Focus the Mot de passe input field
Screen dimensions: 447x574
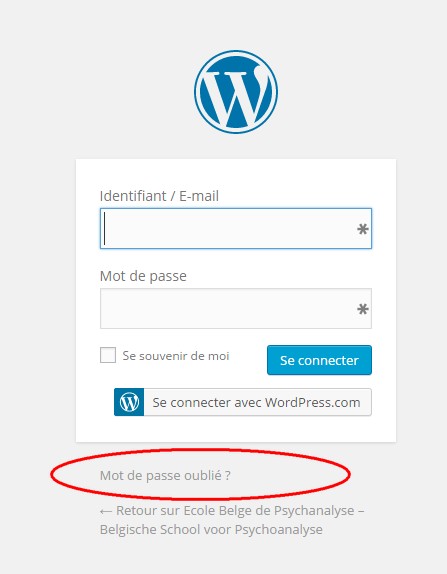(x=236, y=309)
